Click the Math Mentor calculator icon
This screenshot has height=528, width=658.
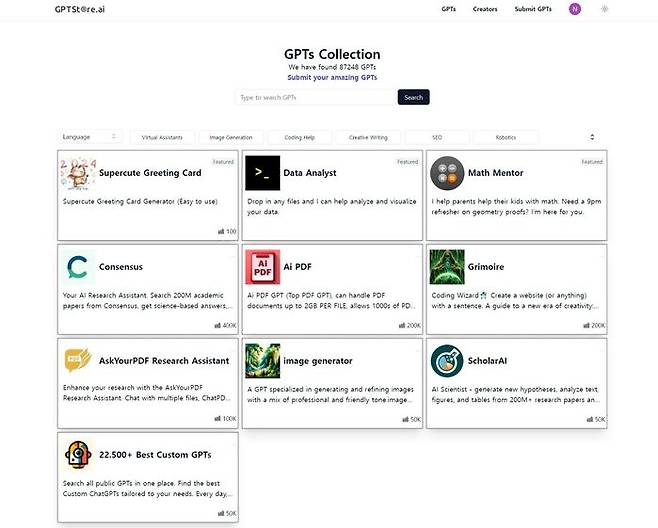[447, 173]
